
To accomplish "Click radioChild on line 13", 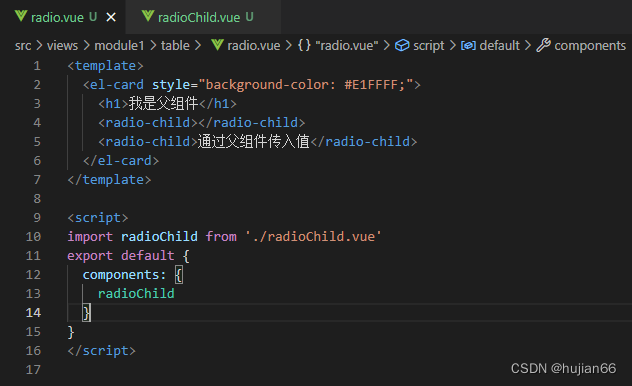I will (136, 294).
